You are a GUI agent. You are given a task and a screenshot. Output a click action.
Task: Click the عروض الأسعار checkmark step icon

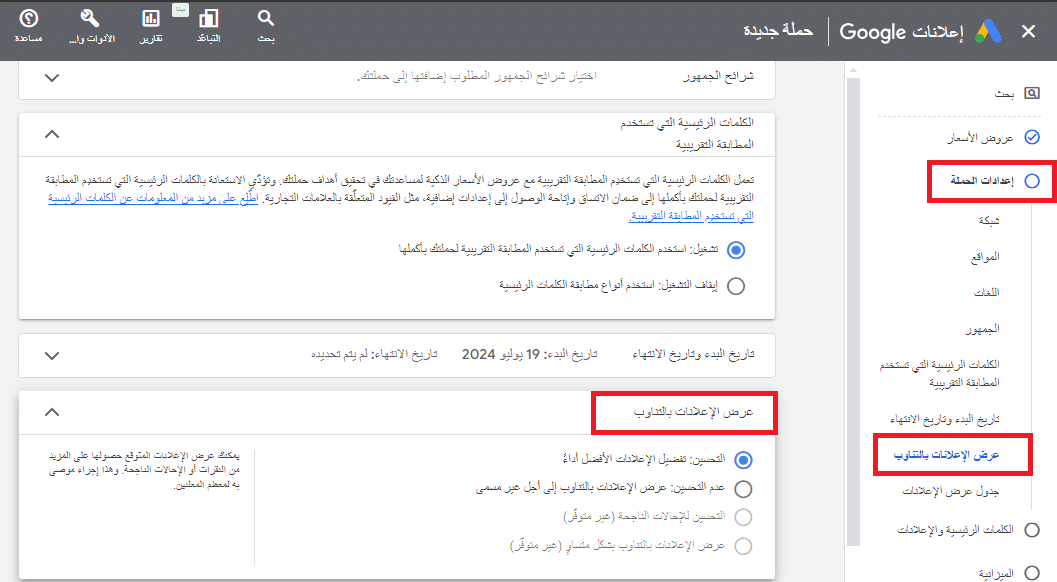(1031, 137)
